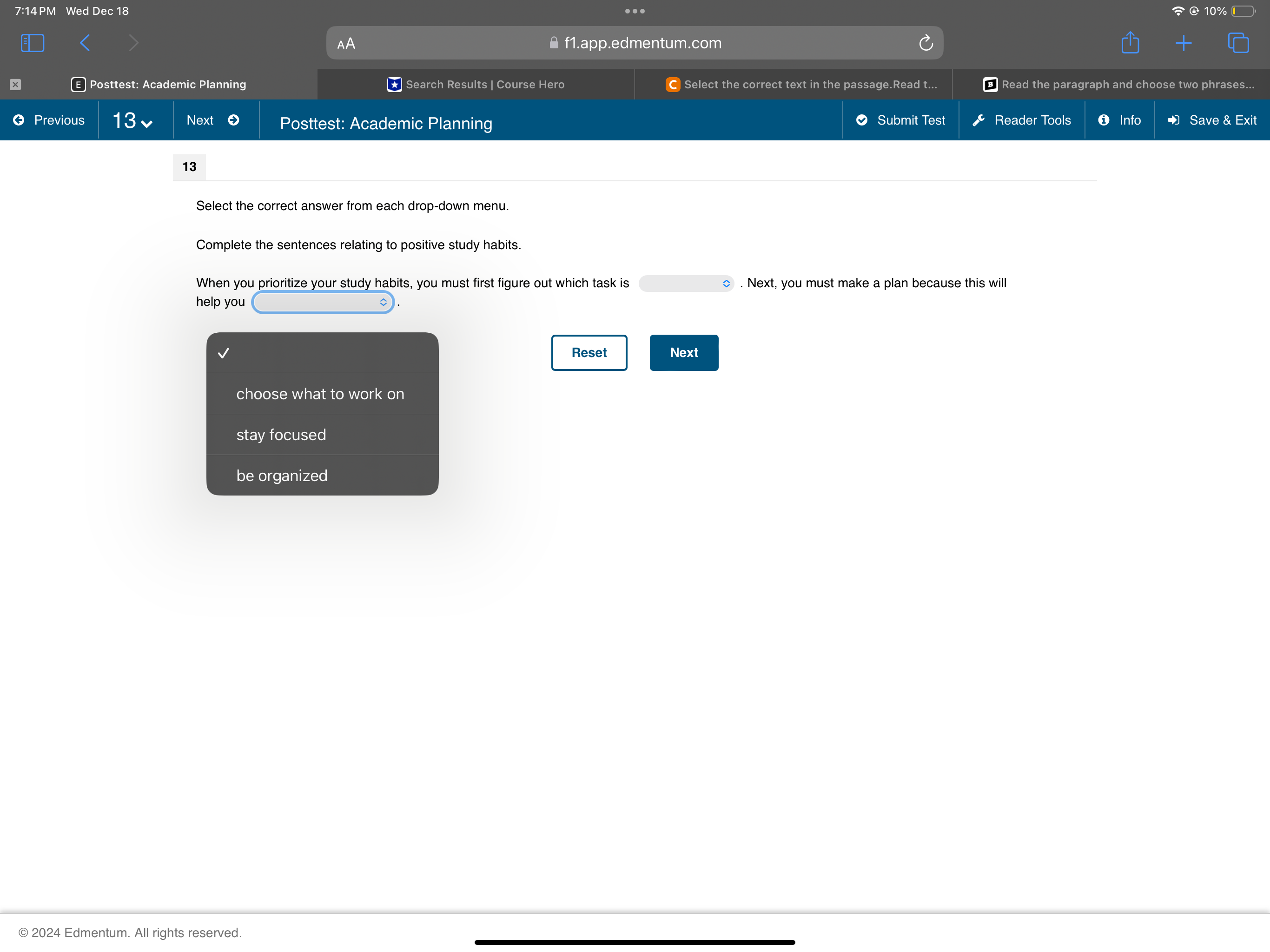The width and height of the screenshot is (1270, 952).
Task: Switch to Course Hero Search Results tab
Action: (476, 85)
